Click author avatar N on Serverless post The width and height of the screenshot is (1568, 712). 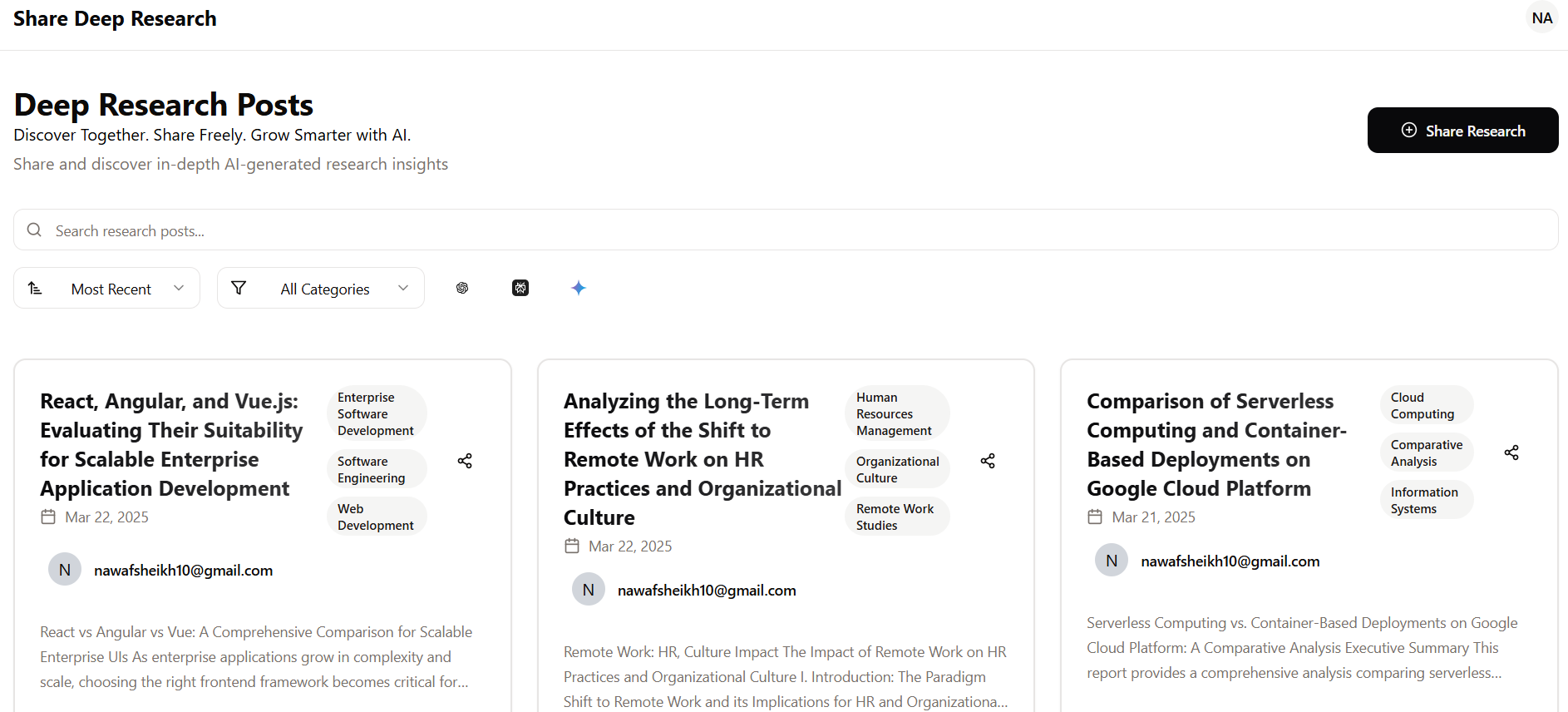1112,561
